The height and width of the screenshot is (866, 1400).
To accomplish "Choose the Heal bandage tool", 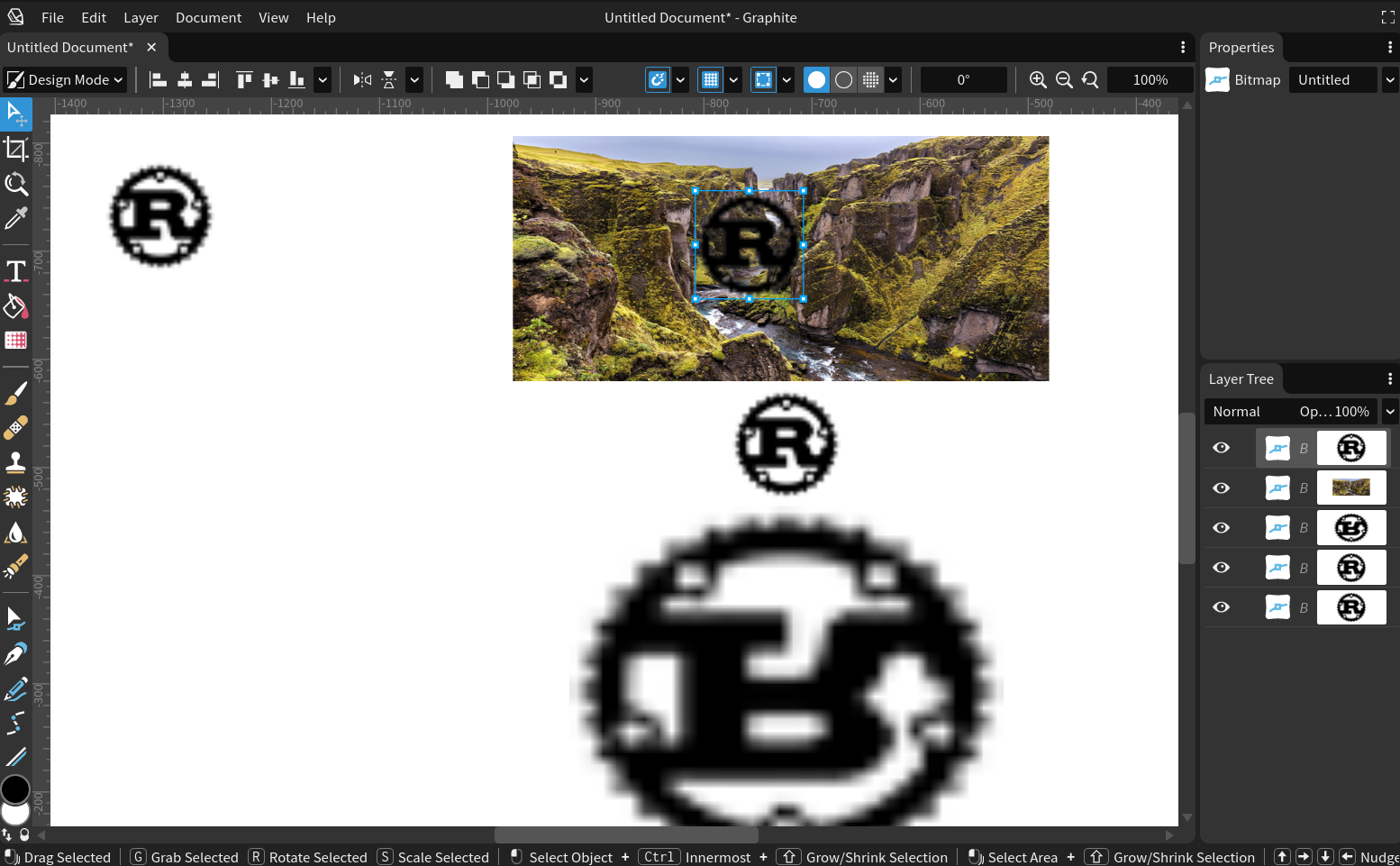I will [x=16, y=428].
